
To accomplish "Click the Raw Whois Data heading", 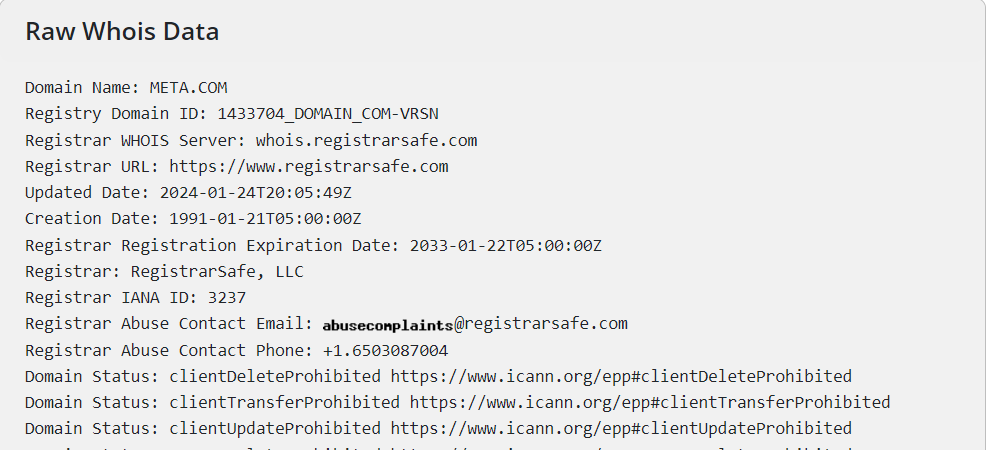I will point(122,32).
